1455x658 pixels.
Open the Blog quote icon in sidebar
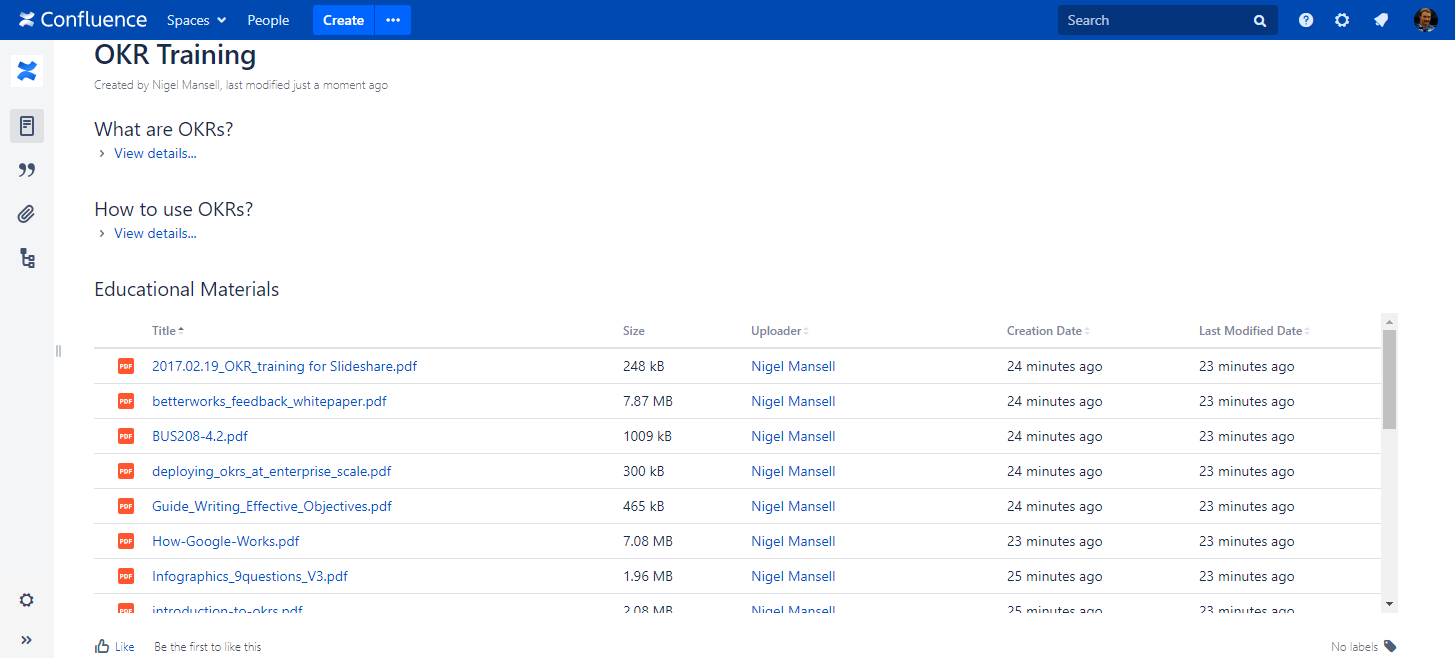point(27,170)
